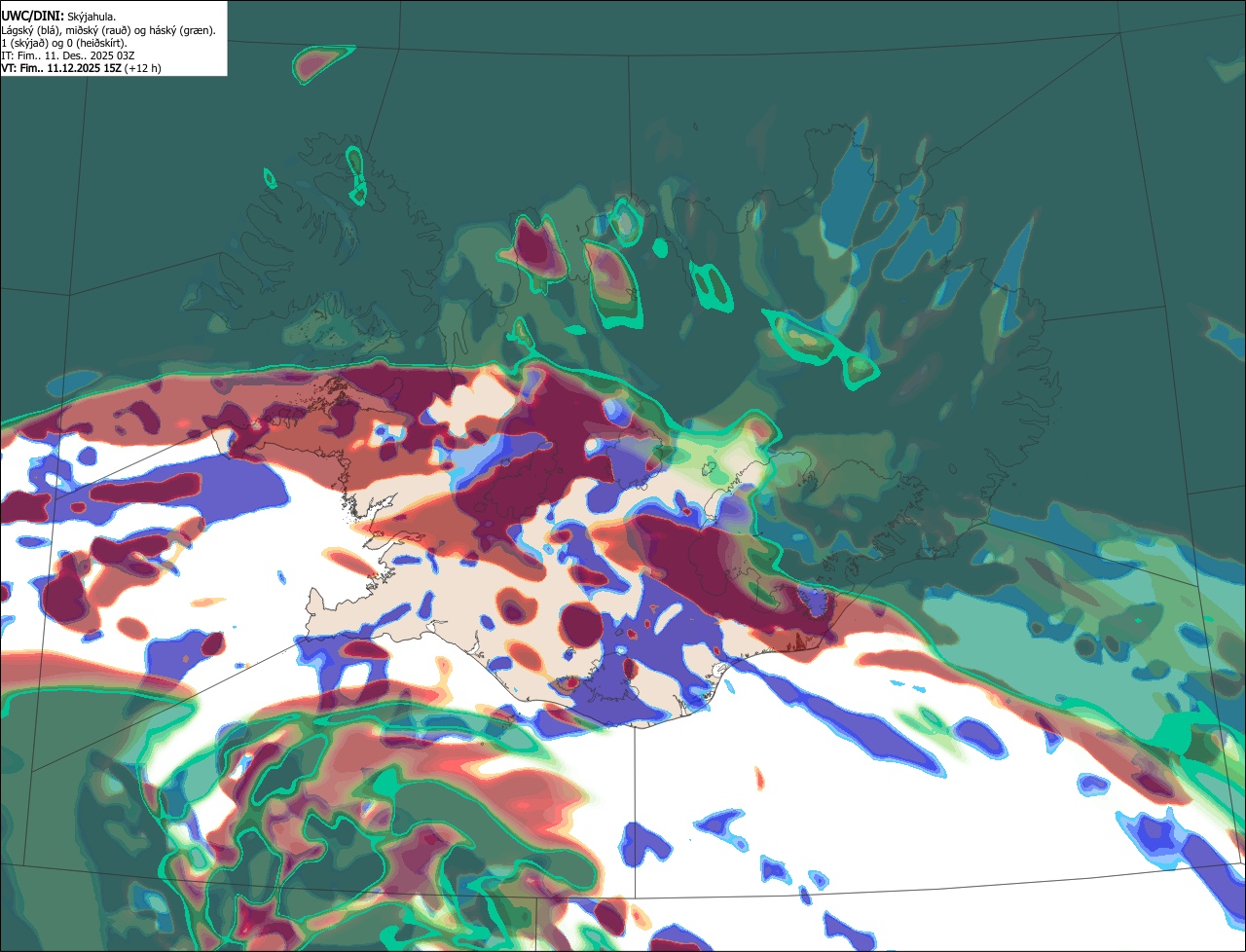Click the bold "UWC/DINI:" title label

click(x=33, y=17)
